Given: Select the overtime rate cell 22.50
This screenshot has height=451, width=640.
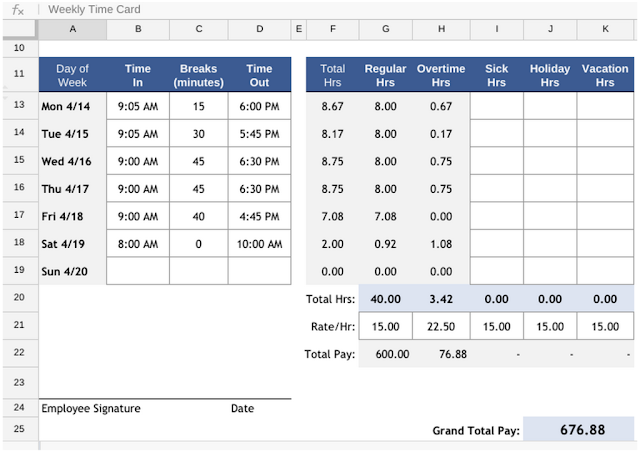Looking at the screenshot, I should pos(441,326).
